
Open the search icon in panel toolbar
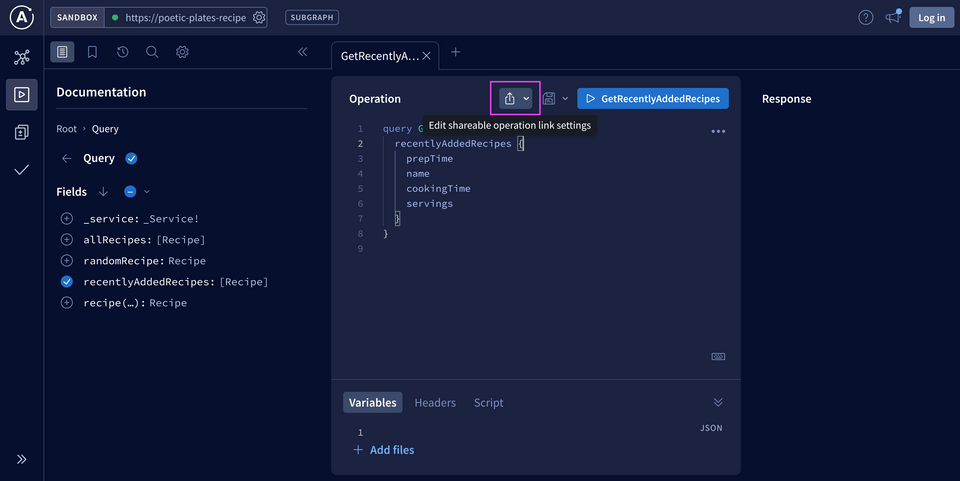(x=152, y=52)
